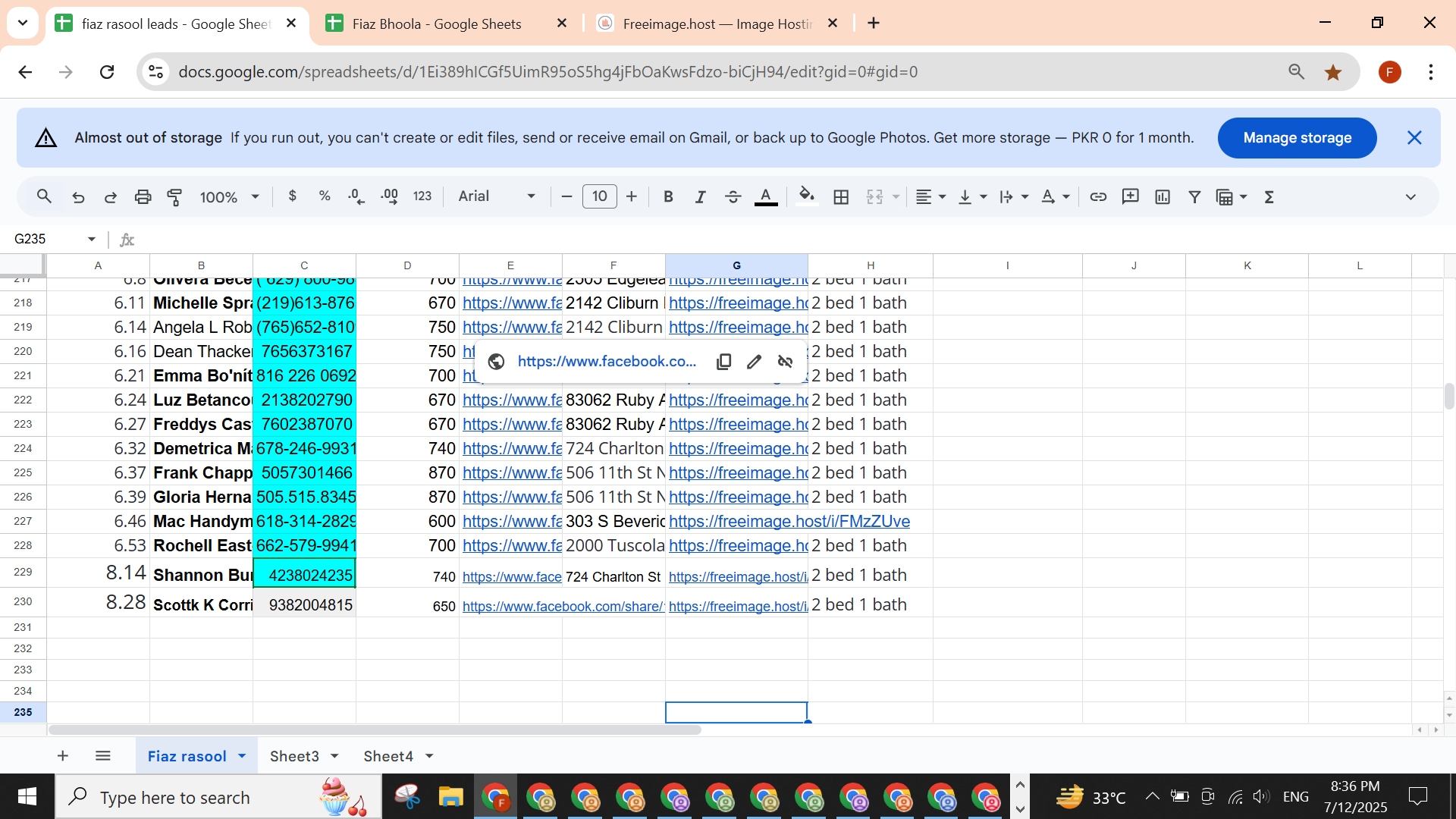Toggle bold formatting

pyautogui.click(x=668, y=197)
